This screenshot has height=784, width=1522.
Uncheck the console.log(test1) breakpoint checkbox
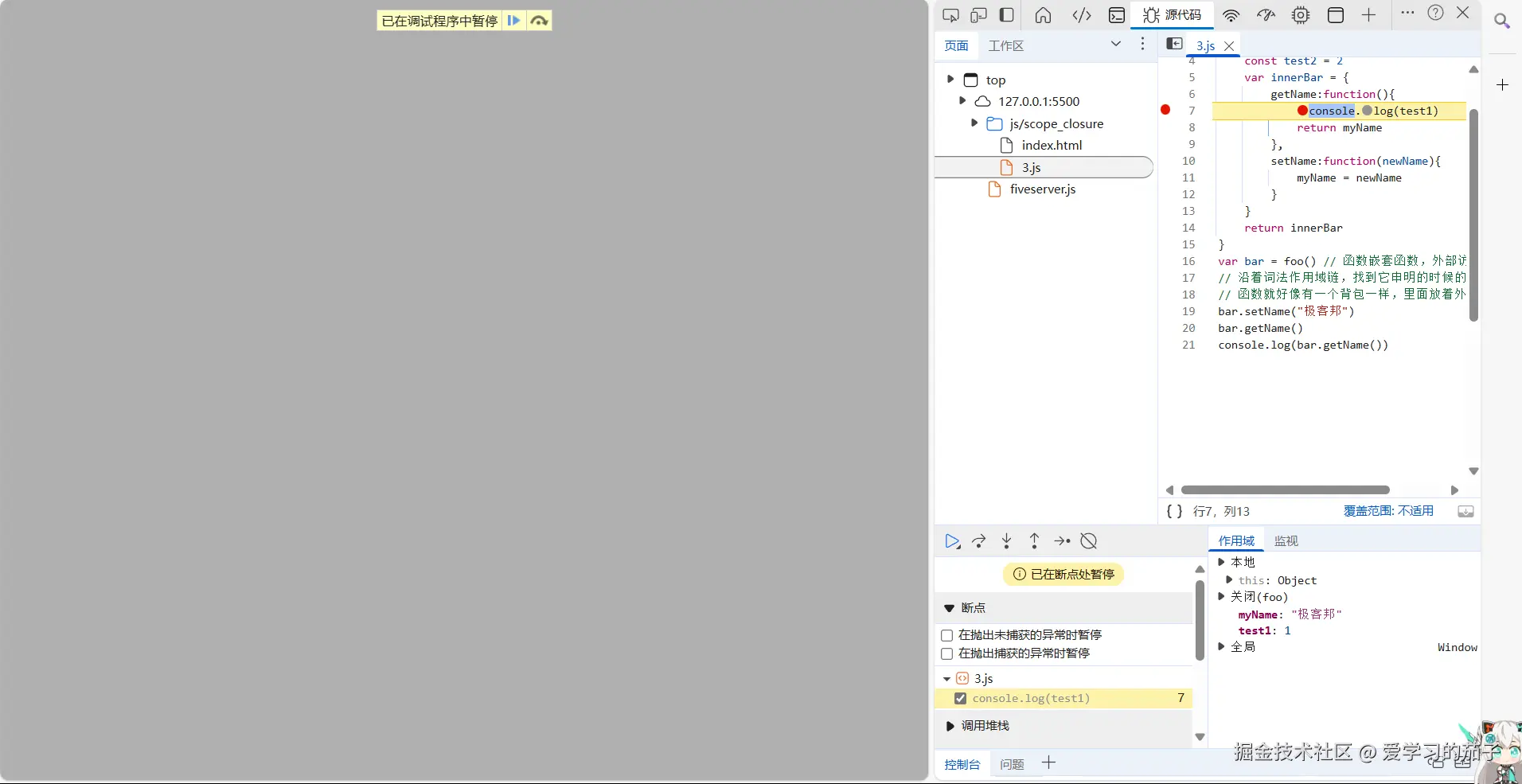point(960,698)
